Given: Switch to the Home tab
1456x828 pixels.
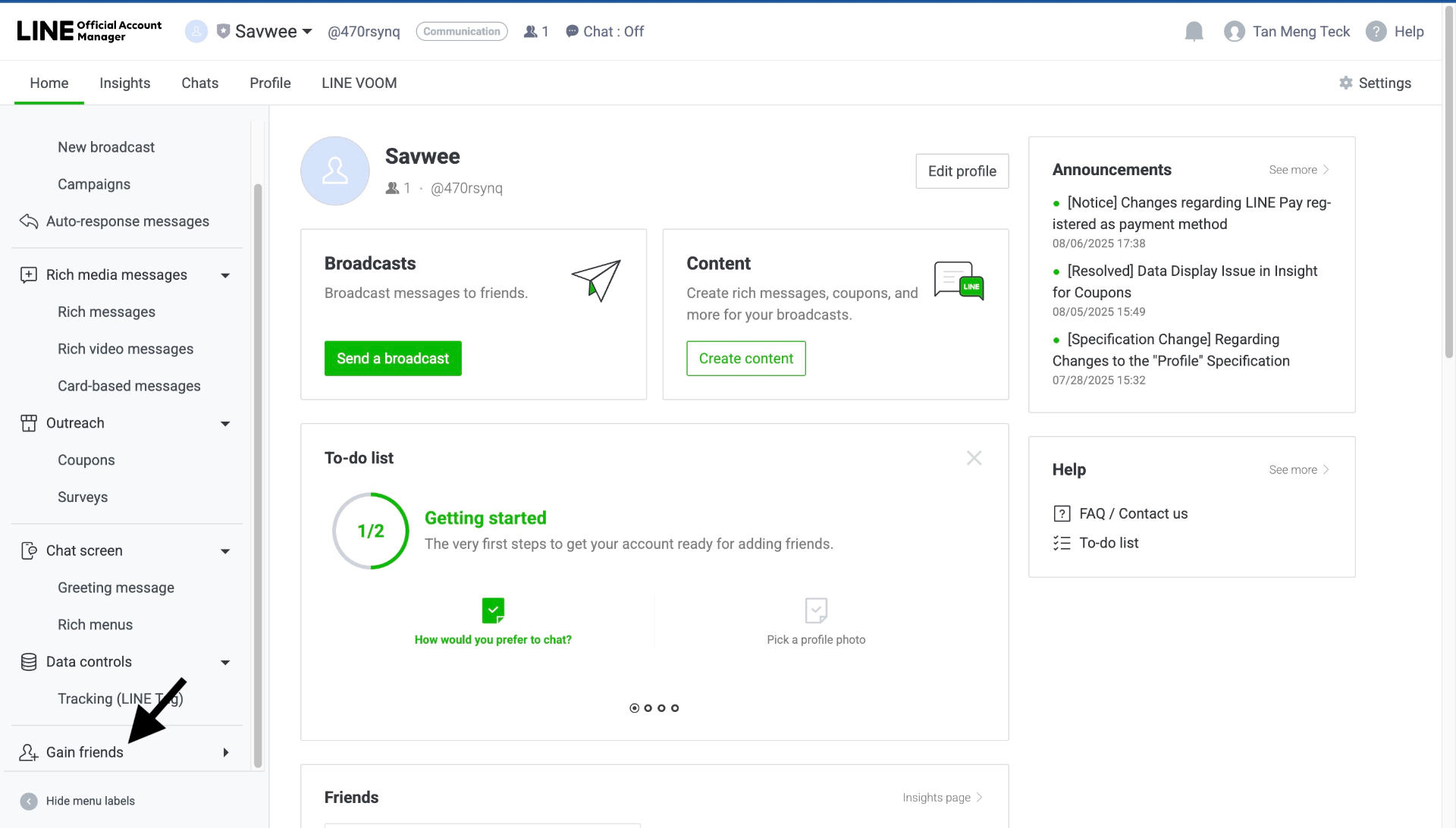Looking at the screenshot, I should click(x=49, y=83).
